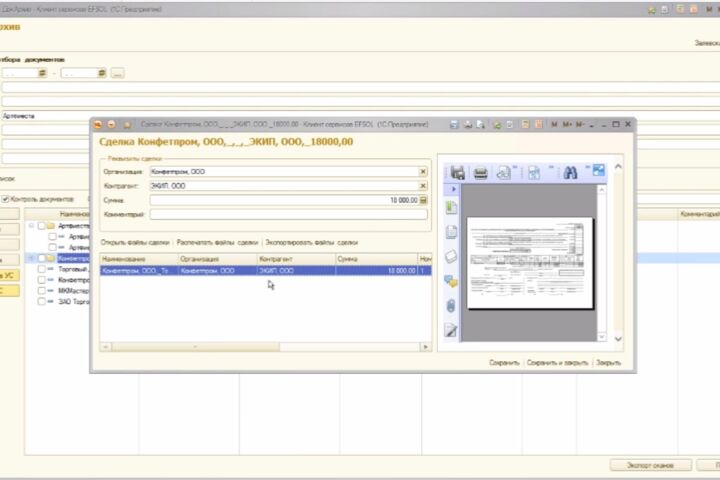720x480 pixels.
Task: Click the save icon in preview toolbar
Action: pos(457,173)
